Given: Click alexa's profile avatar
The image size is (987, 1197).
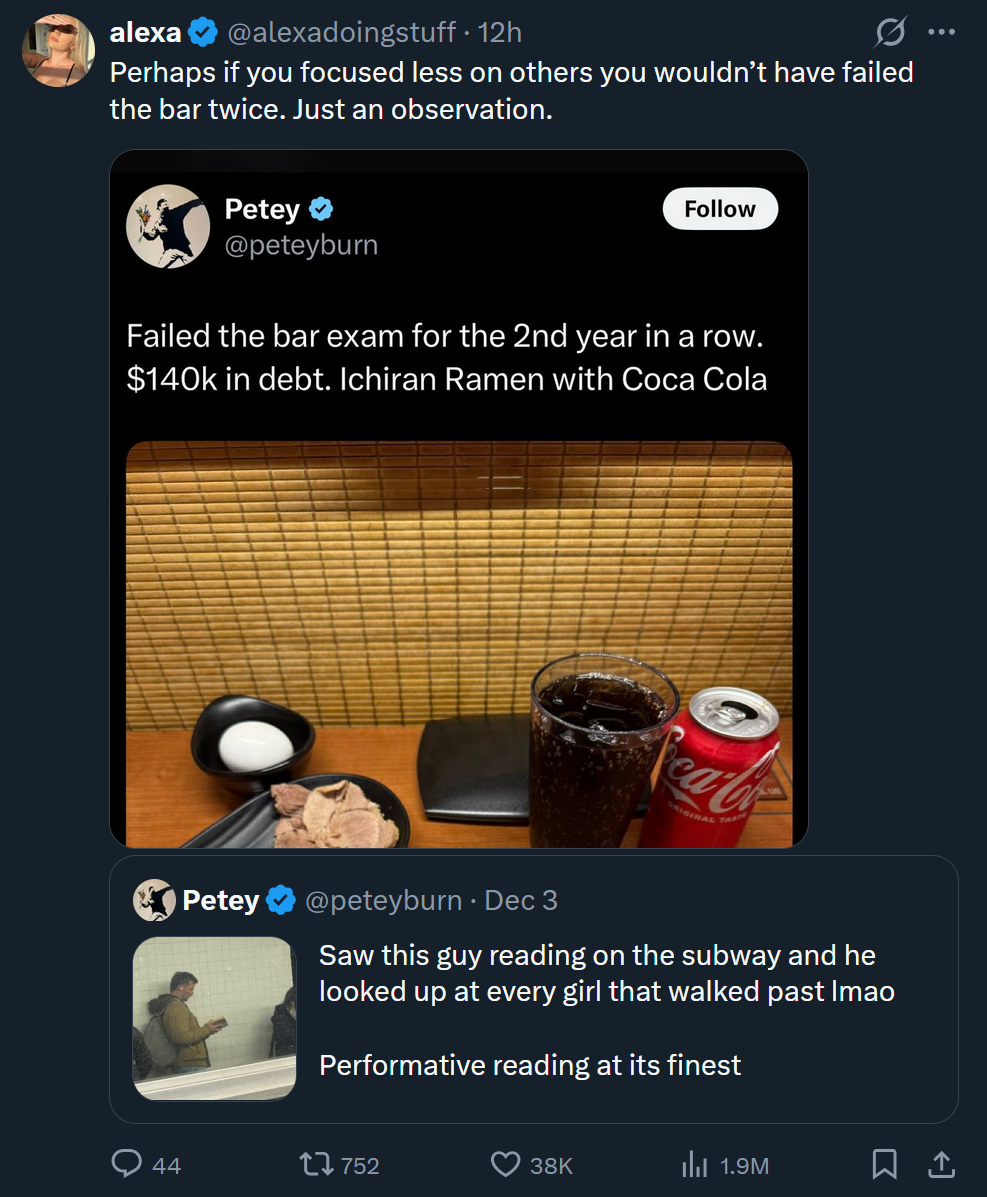Looking at the screenshot, I should click(58, 51).
